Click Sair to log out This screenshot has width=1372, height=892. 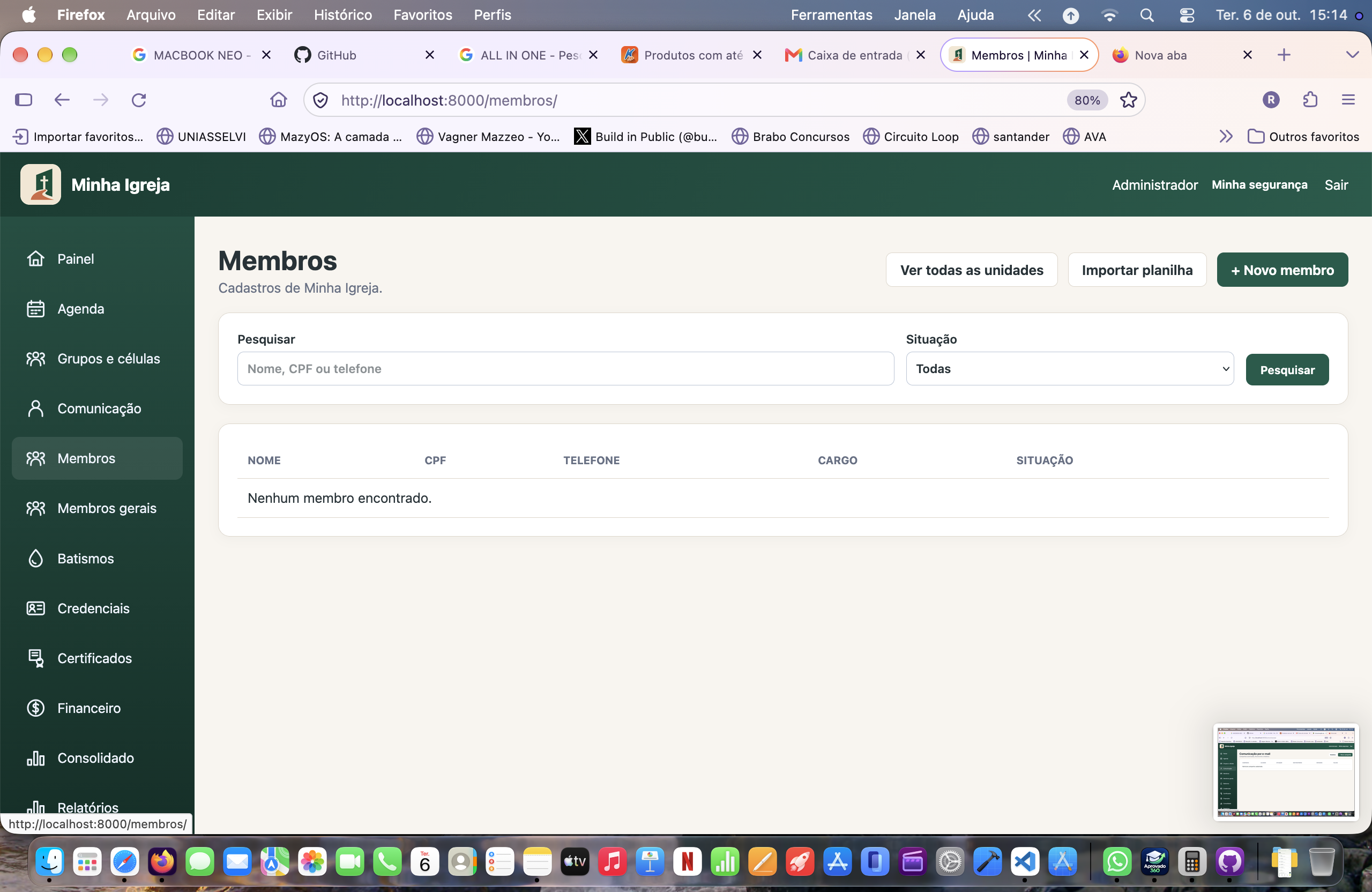[x=1336, y=184]
